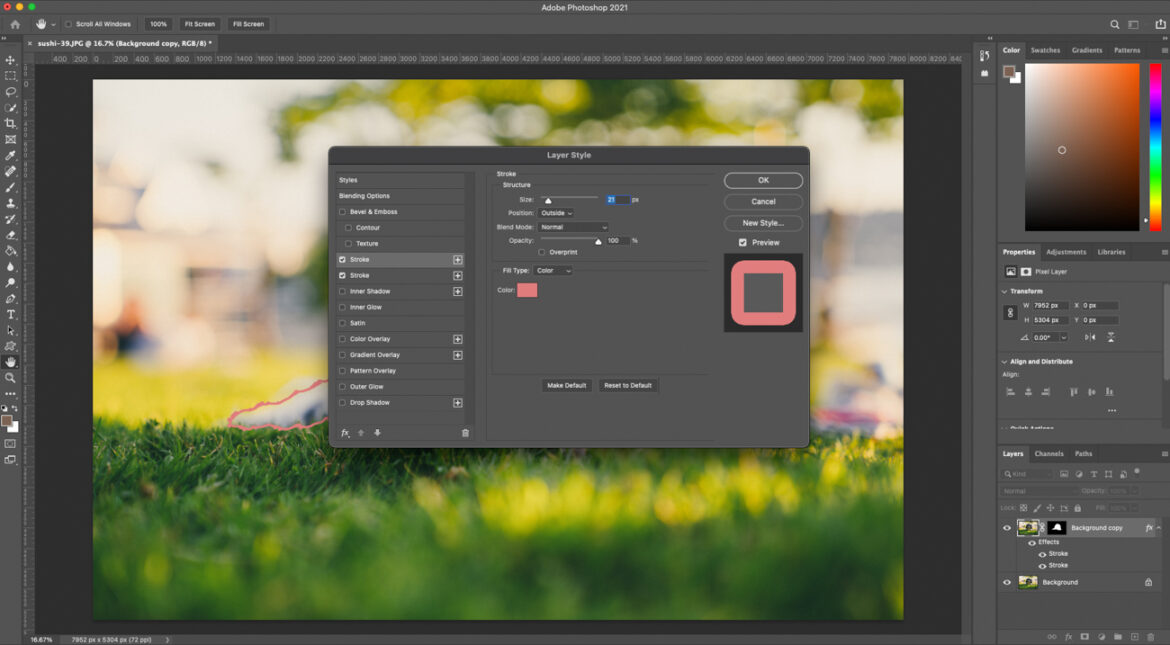The width and height of the screenshot is (1170, 645).
Task: Click the stroke Size input field
Action: tap(618, 199)
